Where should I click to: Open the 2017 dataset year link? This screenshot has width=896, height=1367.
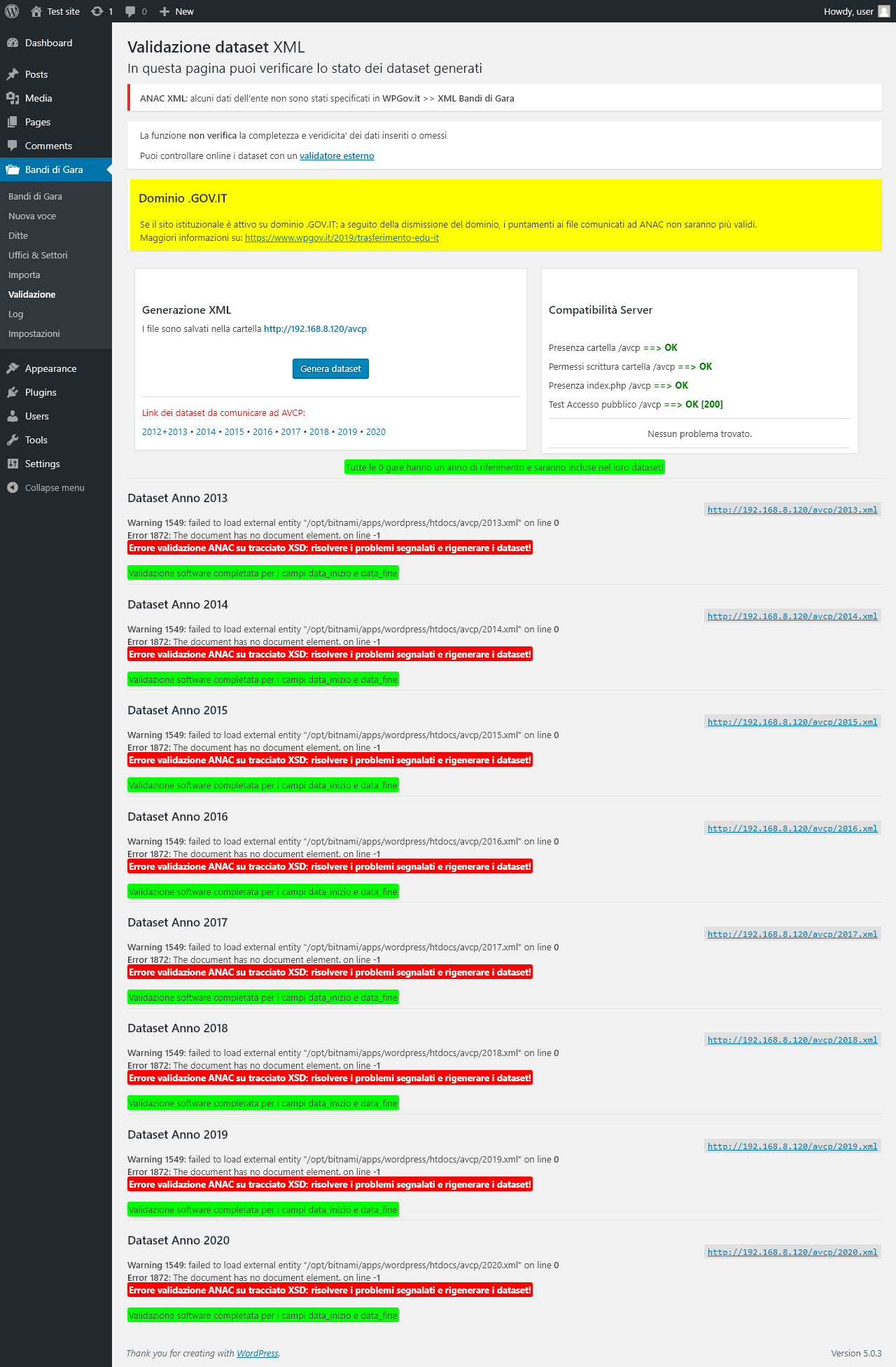tap(290, 432)
